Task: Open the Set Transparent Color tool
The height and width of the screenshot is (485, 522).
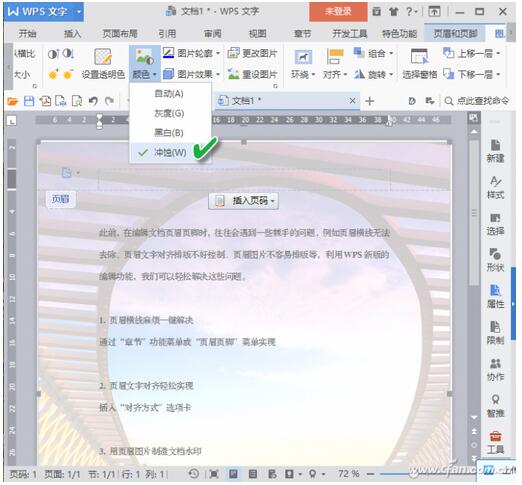Action: [x=103, y=64]
